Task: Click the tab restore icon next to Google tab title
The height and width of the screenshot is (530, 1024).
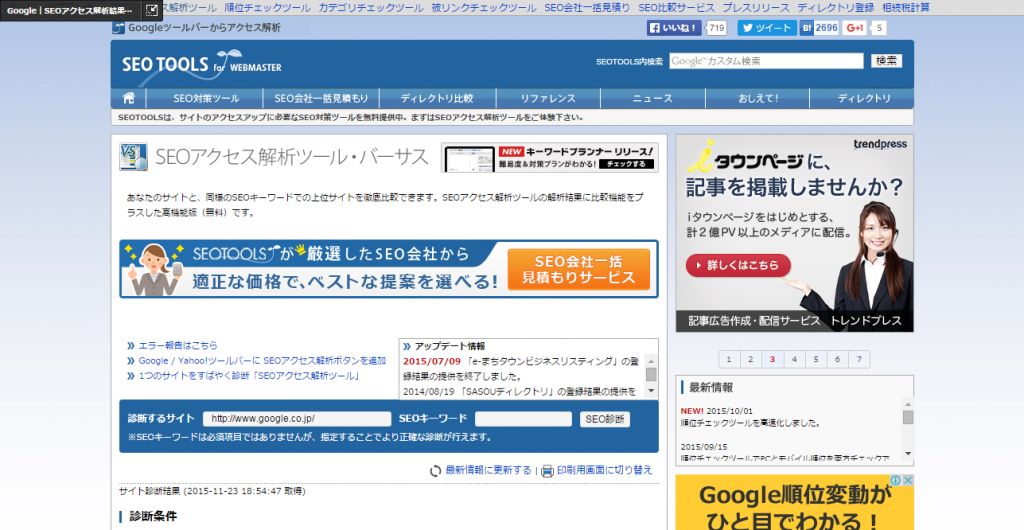Action: 151,10
